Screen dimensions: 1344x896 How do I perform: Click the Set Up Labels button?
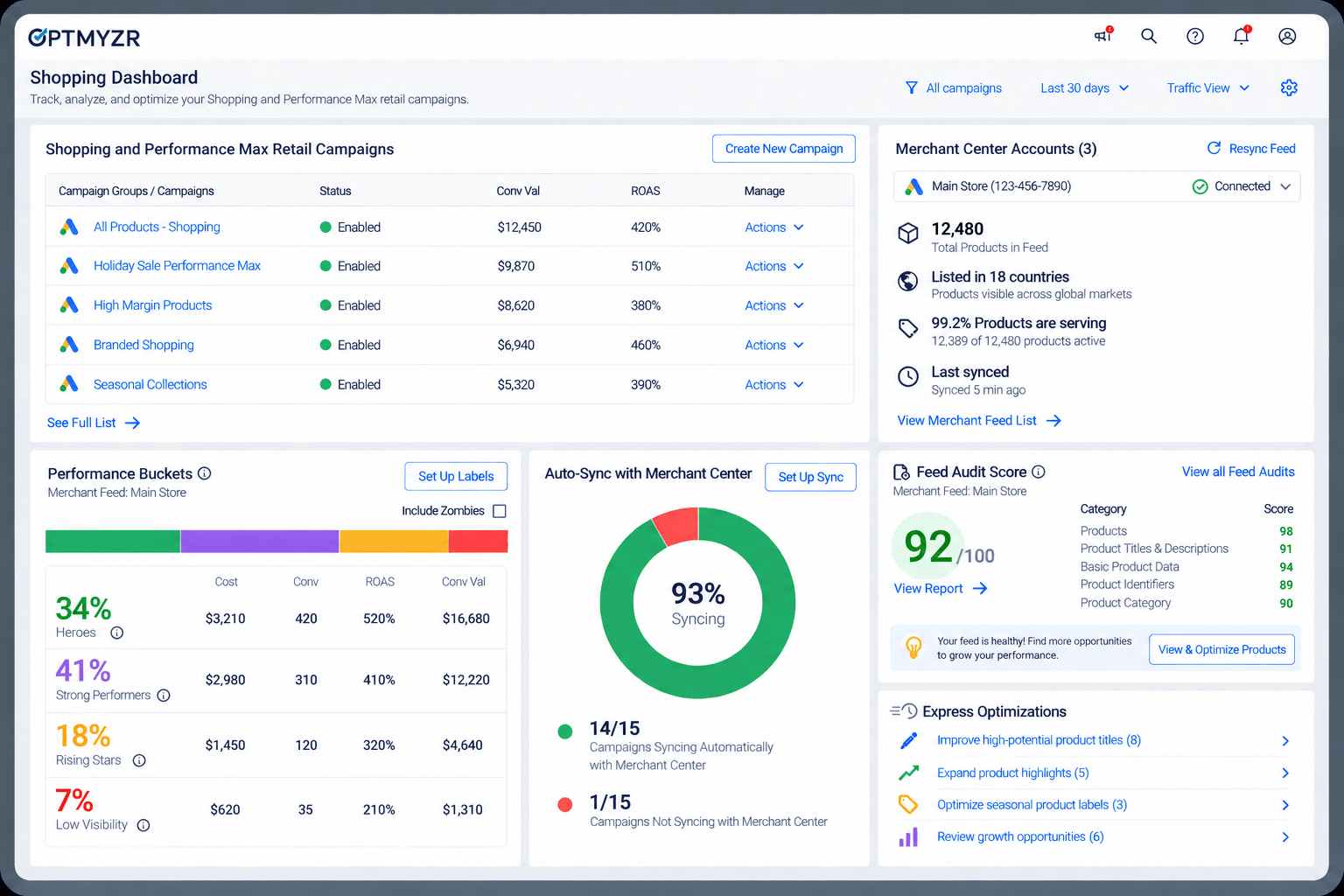point(456,476)
